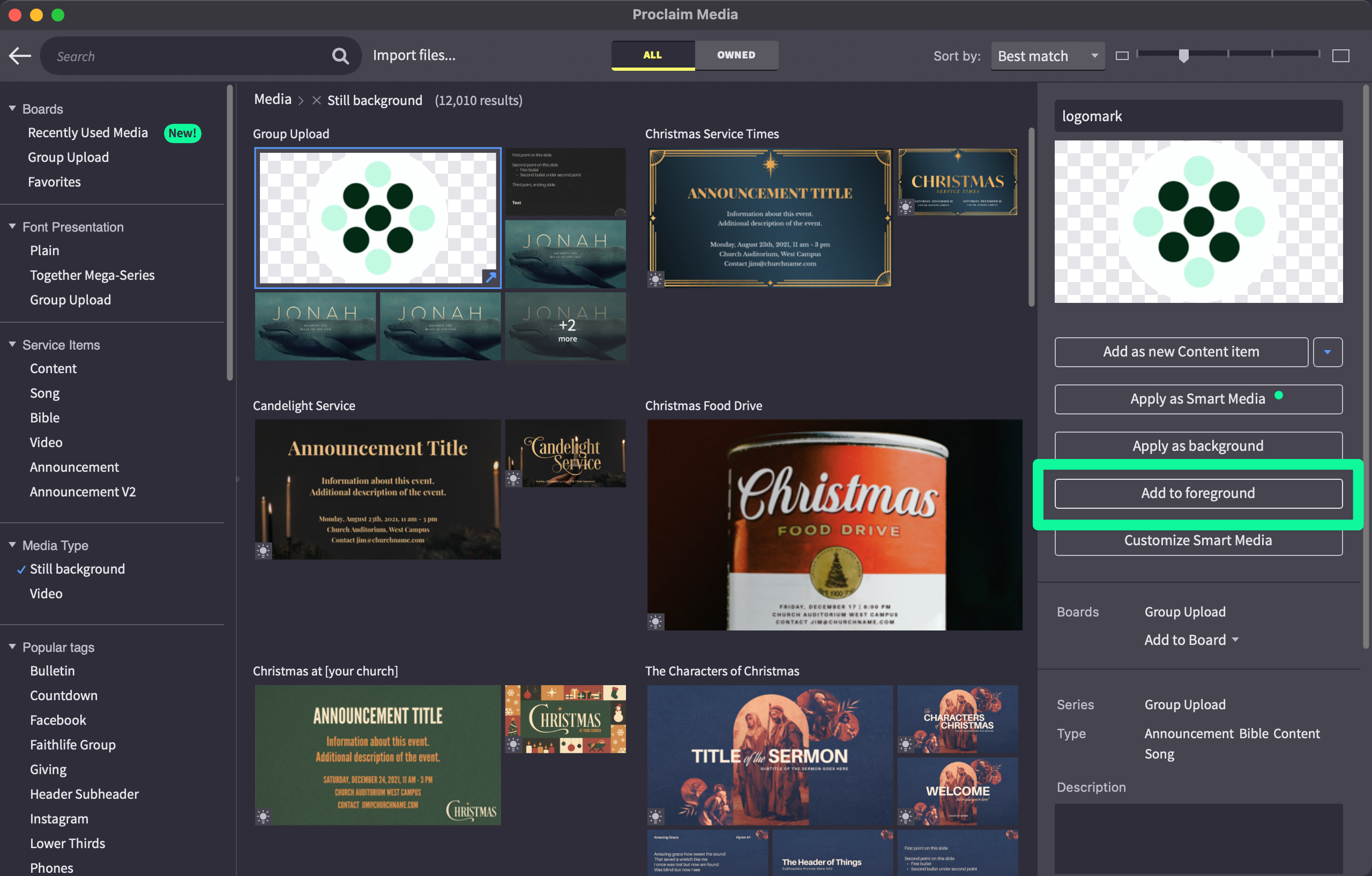Click the search magnifying glass icon
Screen dimensions: 1372x876
(340, 56)
